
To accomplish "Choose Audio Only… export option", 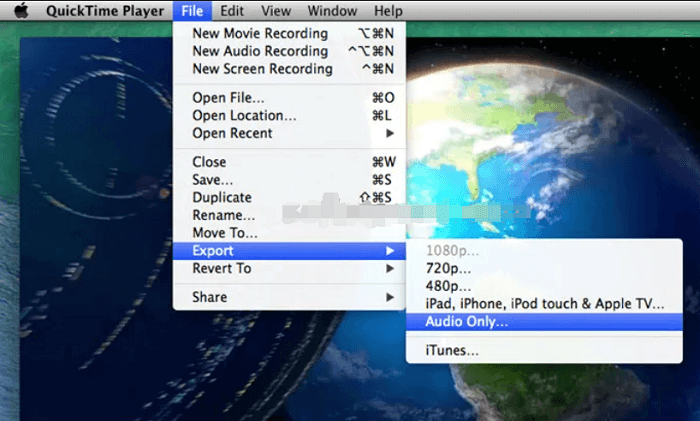I will (466, 322).
